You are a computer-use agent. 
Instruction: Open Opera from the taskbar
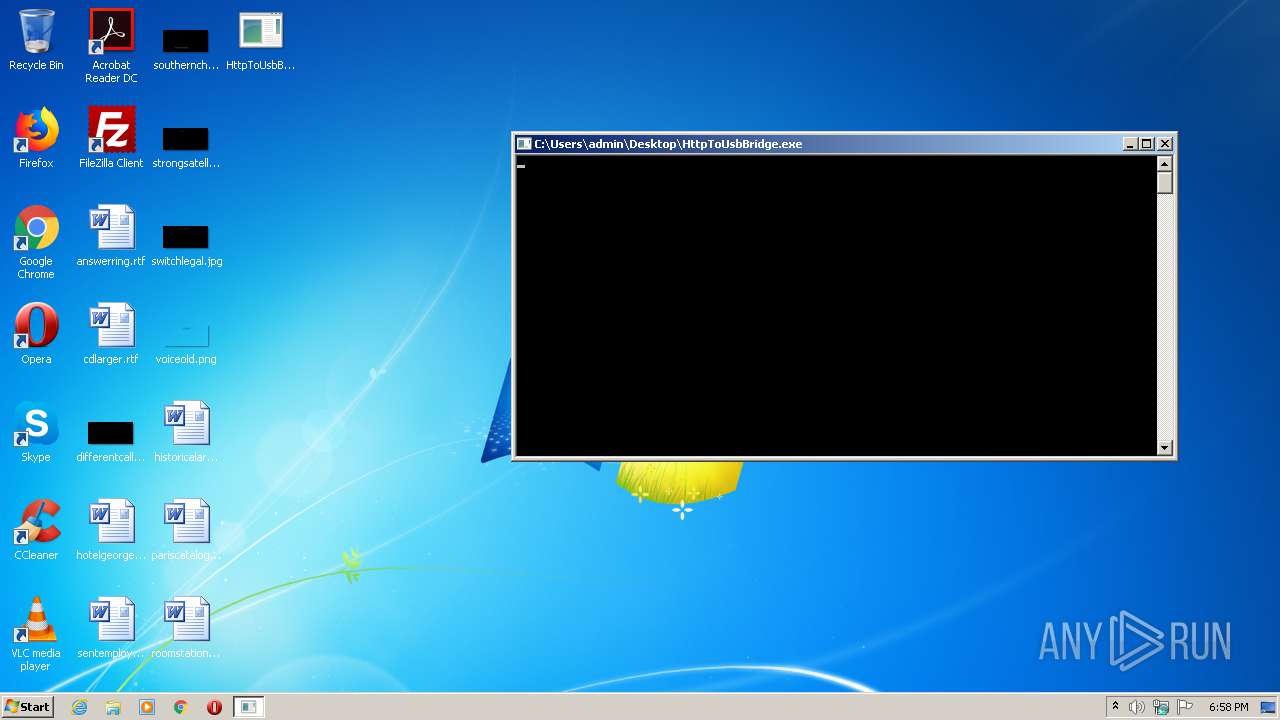[214, 707]
